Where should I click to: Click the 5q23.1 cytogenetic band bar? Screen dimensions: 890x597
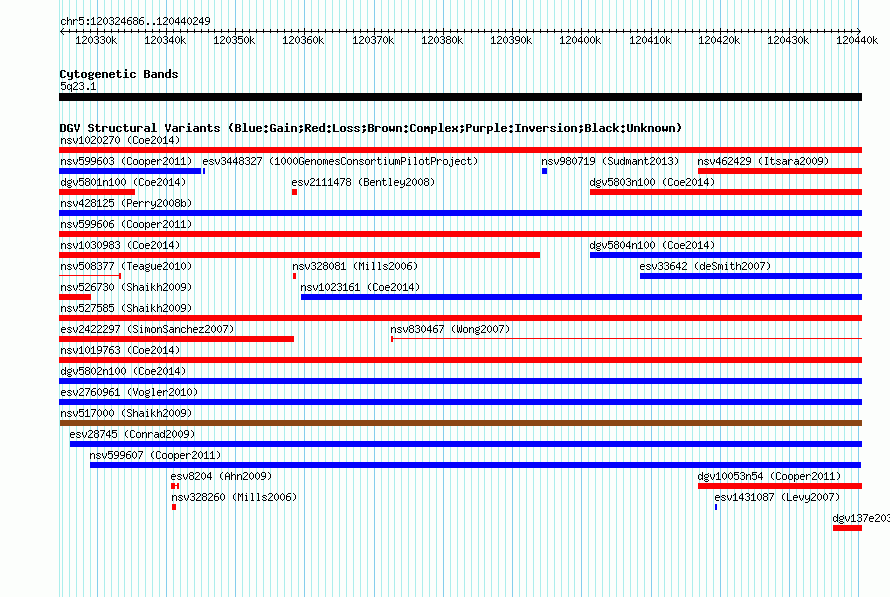[x=460, y=97]
